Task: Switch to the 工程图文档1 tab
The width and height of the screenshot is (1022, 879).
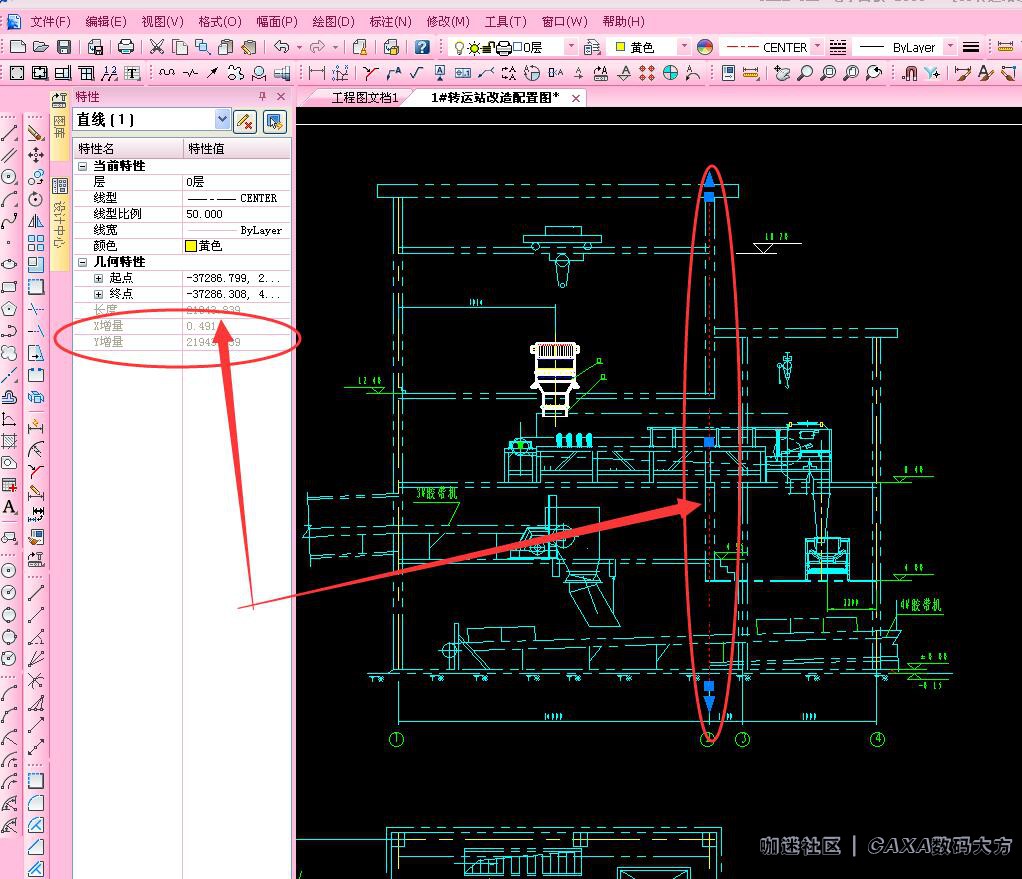Action: click(x=365, y=98)
